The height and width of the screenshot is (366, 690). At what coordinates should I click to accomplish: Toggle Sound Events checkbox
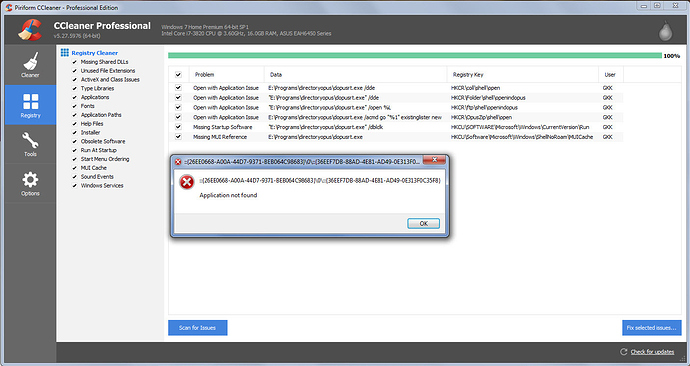coord(74,176)
